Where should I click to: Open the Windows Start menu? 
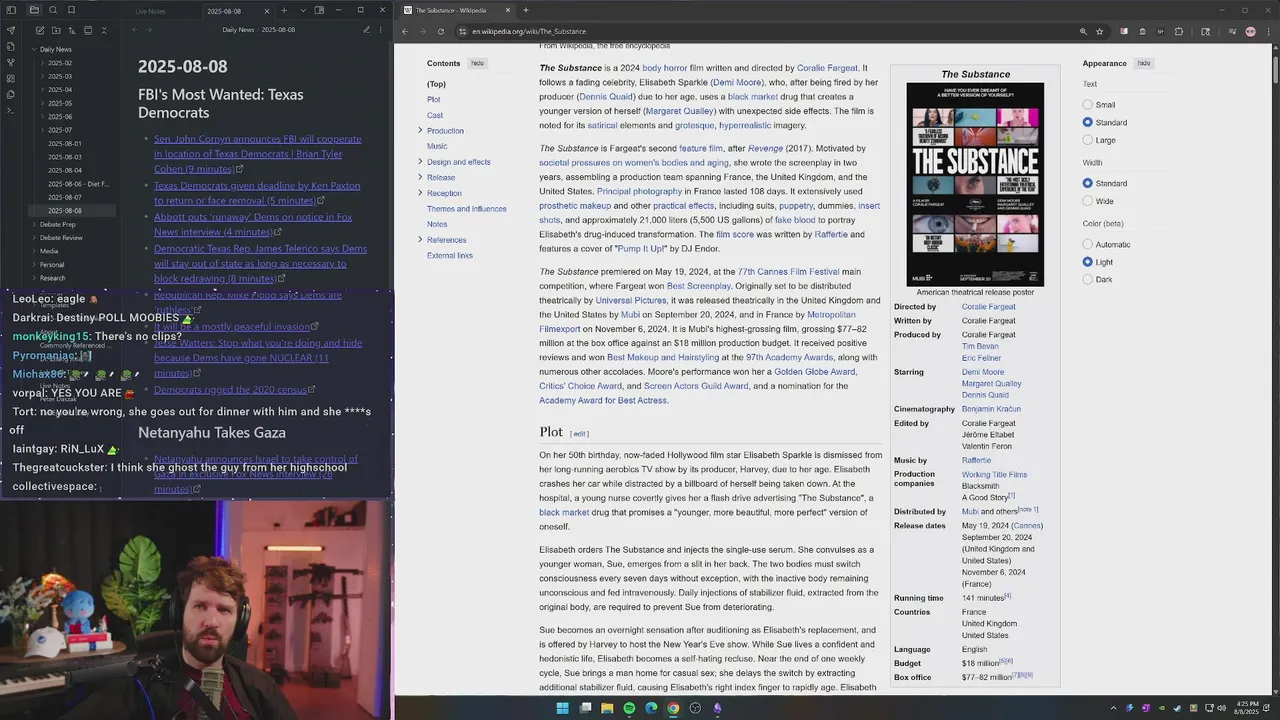click(x=562, y=708)
